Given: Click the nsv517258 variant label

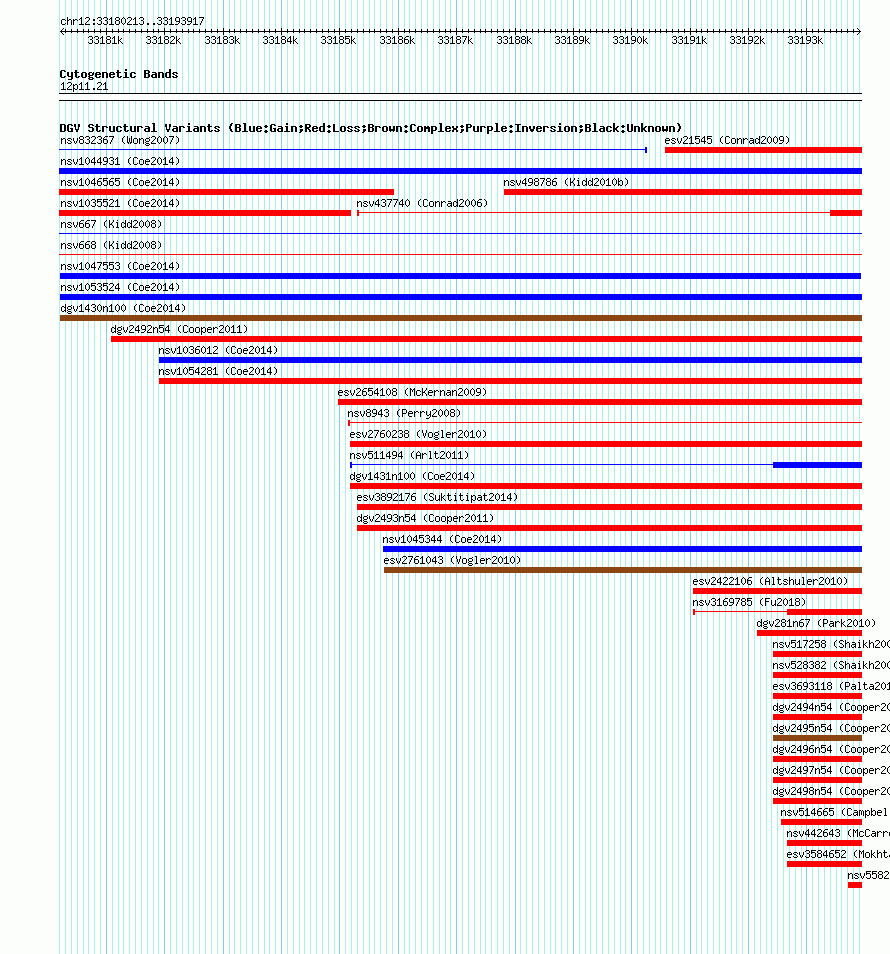Looking at the screenshot, I should click(831, 644).
